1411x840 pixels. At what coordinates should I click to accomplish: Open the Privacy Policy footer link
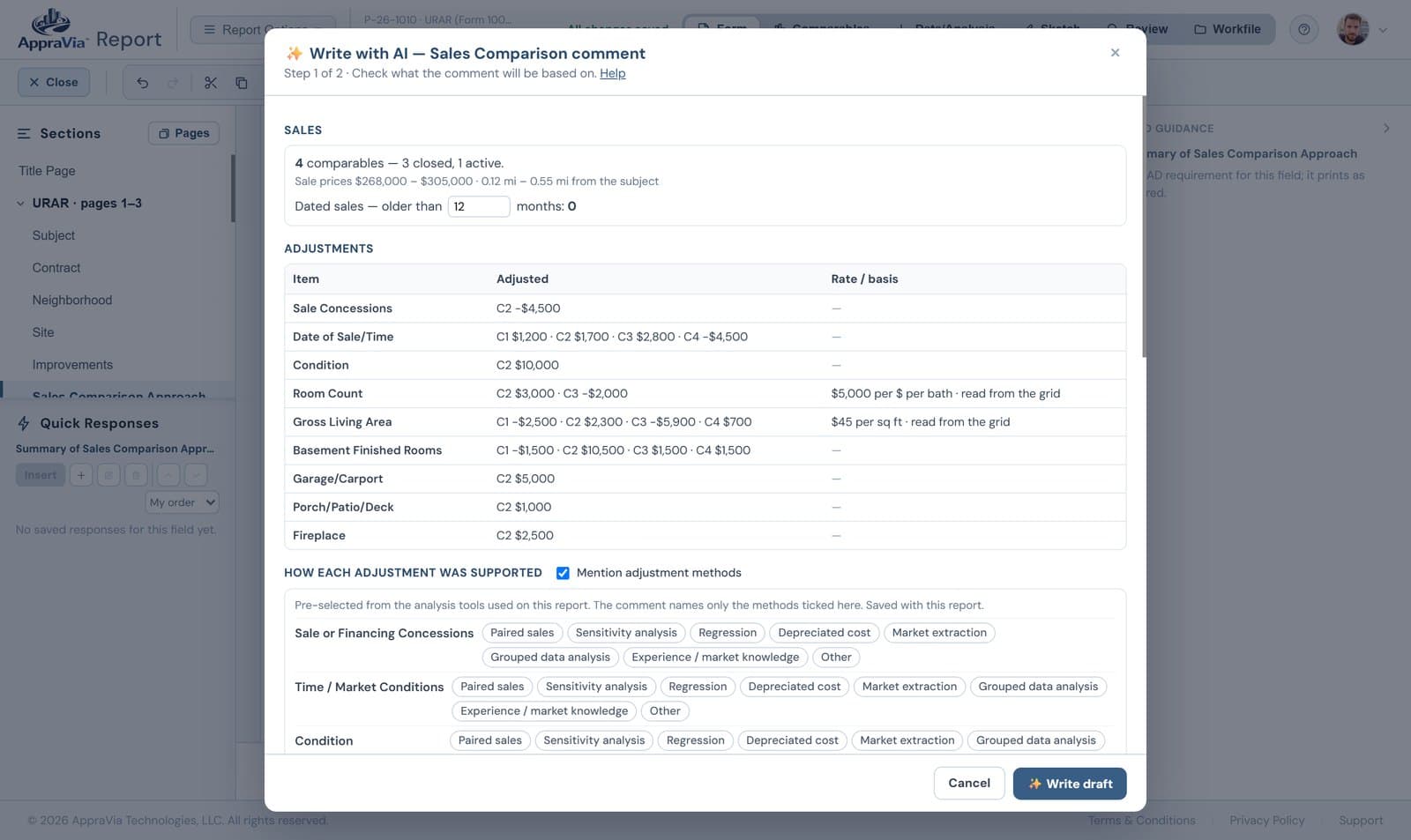click(x=1266, y=821)
